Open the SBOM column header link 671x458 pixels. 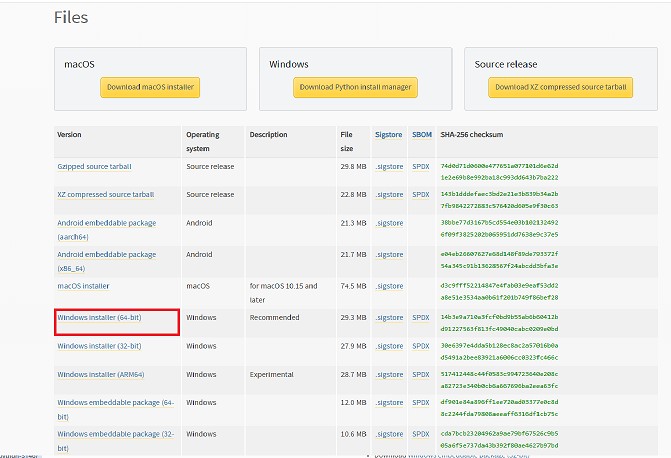coord(422,134)
